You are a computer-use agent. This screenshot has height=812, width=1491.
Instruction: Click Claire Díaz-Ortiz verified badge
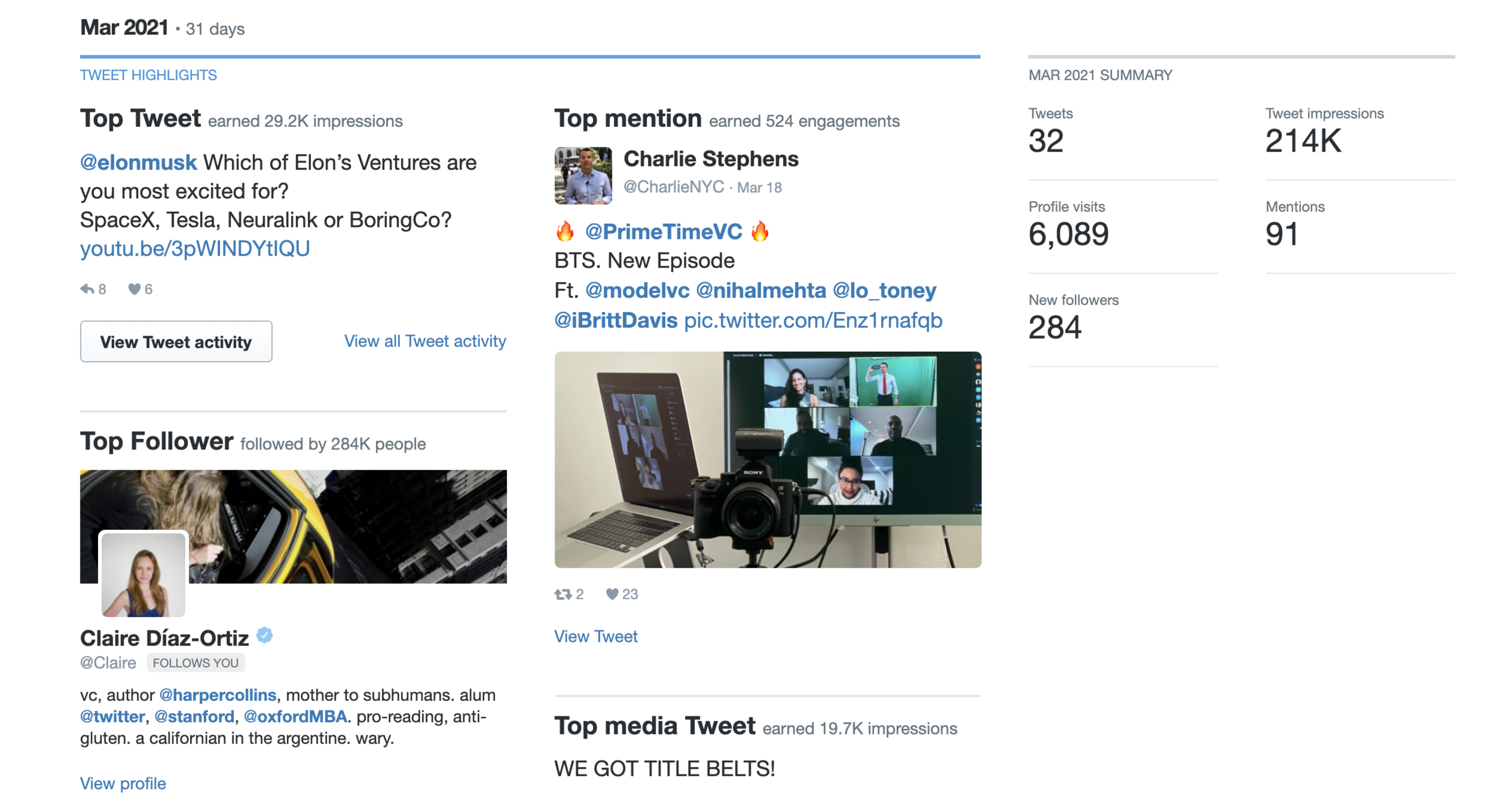tap(265, 635)
